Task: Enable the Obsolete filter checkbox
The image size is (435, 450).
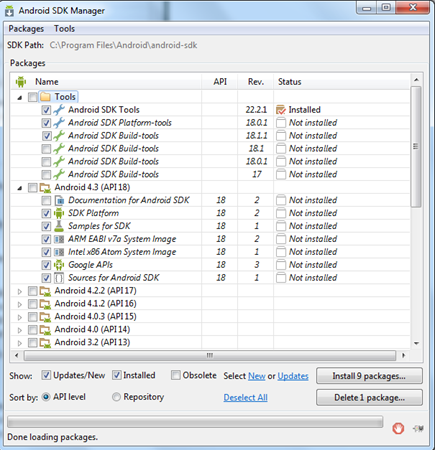Action: [x=175, y=375]
